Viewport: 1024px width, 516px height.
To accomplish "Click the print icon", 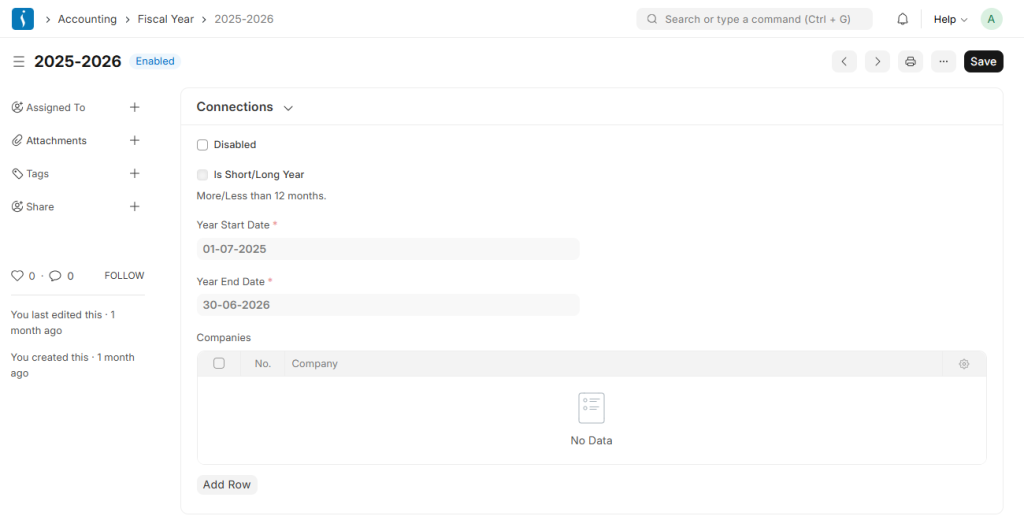I will tap(910, 61).
